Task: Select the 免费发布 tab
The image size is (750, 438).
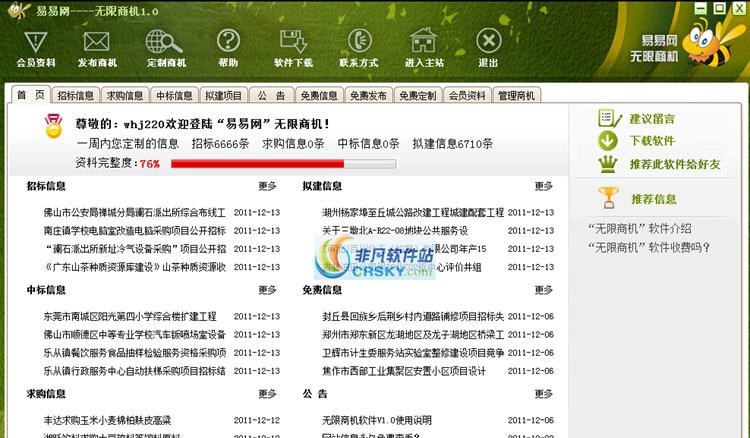Action: click(x=368, y=95)
